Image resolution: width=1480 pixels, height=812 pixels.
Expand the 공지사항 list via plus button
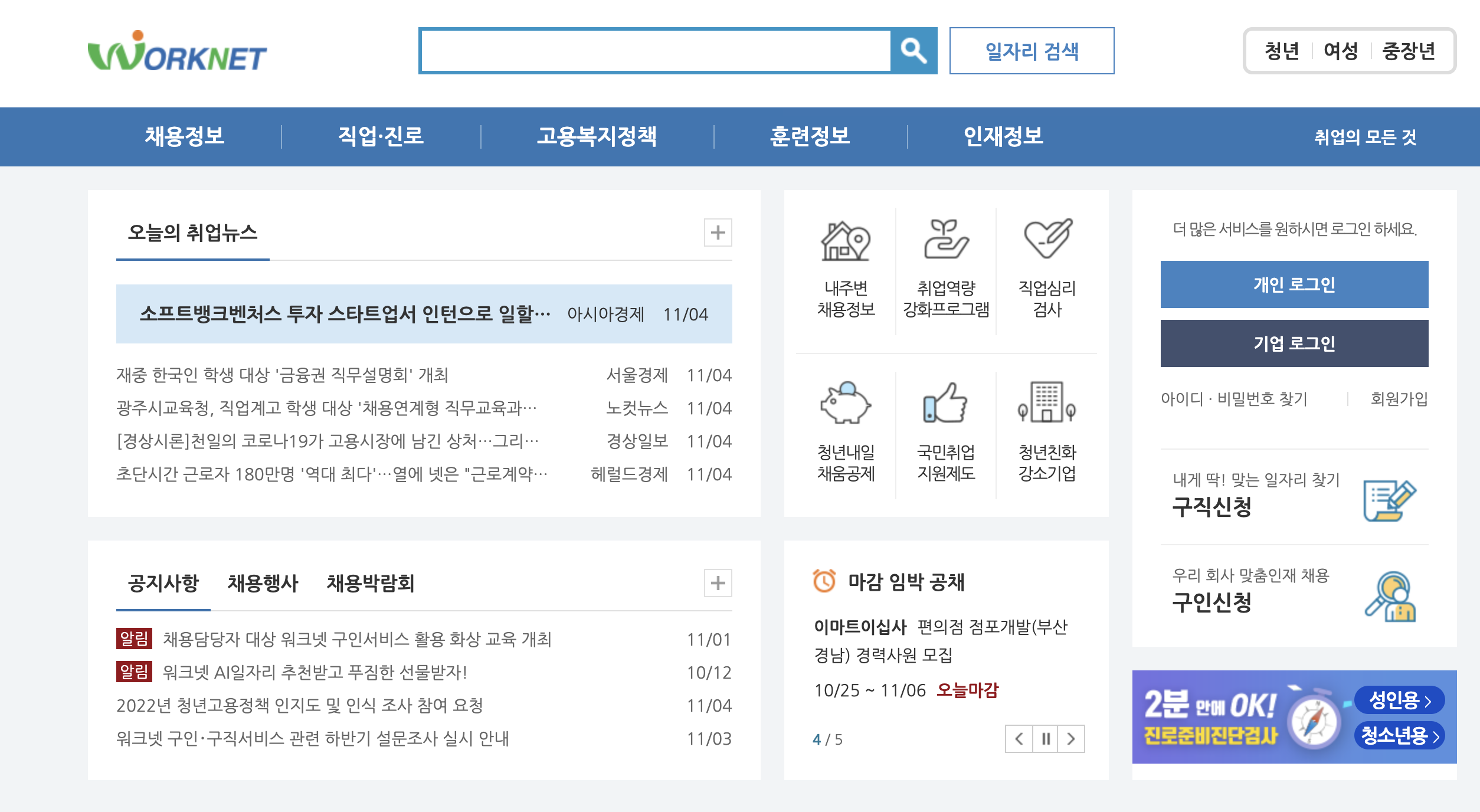[x=718, y=584]
